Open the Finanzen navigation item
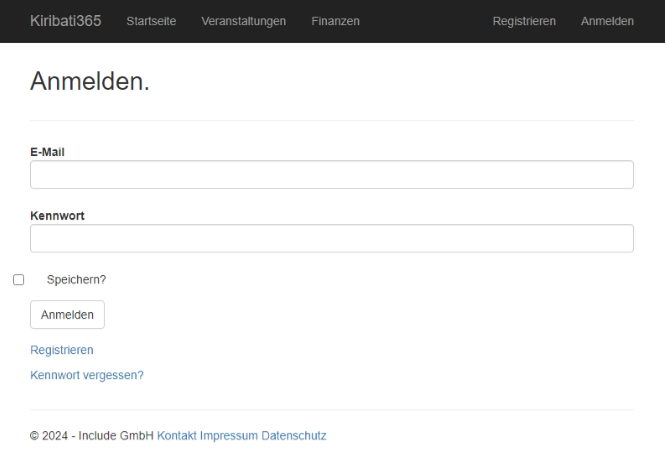 [335, 22]
